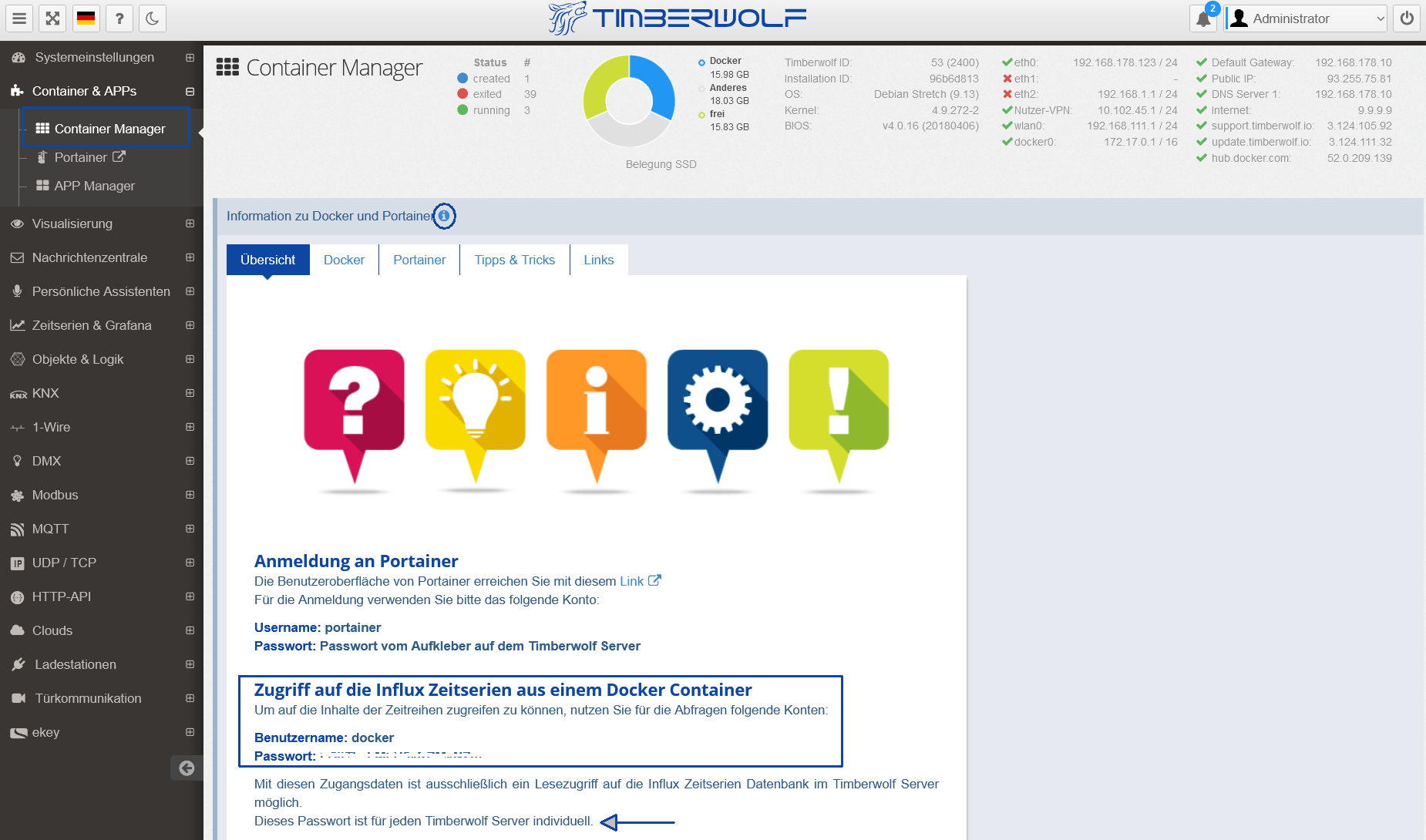
Task: Open APP Manager in sidebar
Action: coord(86,186)
